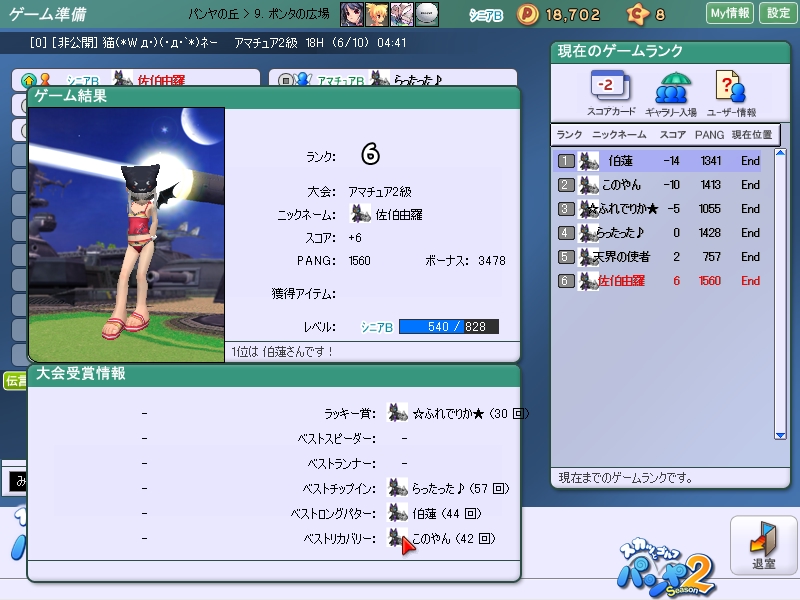Click the golf ball icon in top bar

coord(427,14)
